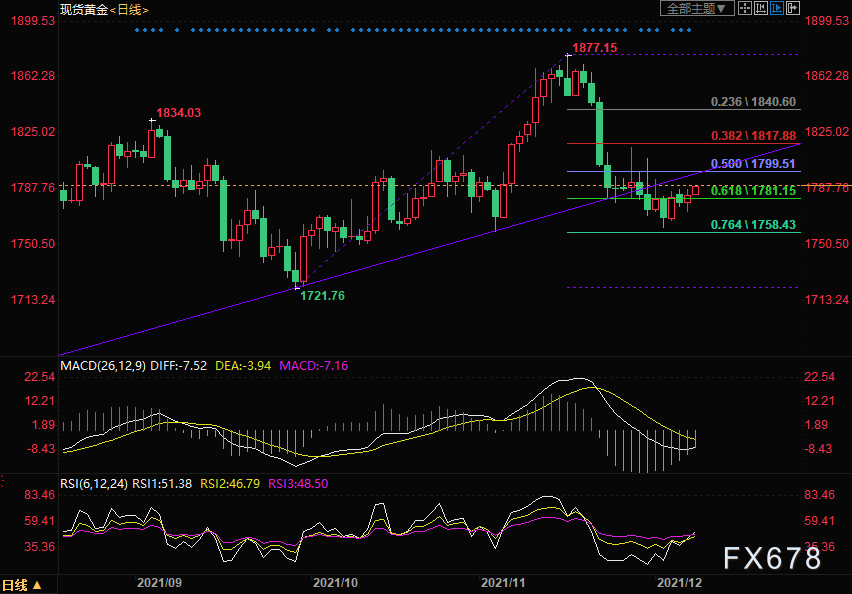Open the 全部主题 theme dropdown
The width and height of the screenshot is (852, 594).
[x=697, y=8]
